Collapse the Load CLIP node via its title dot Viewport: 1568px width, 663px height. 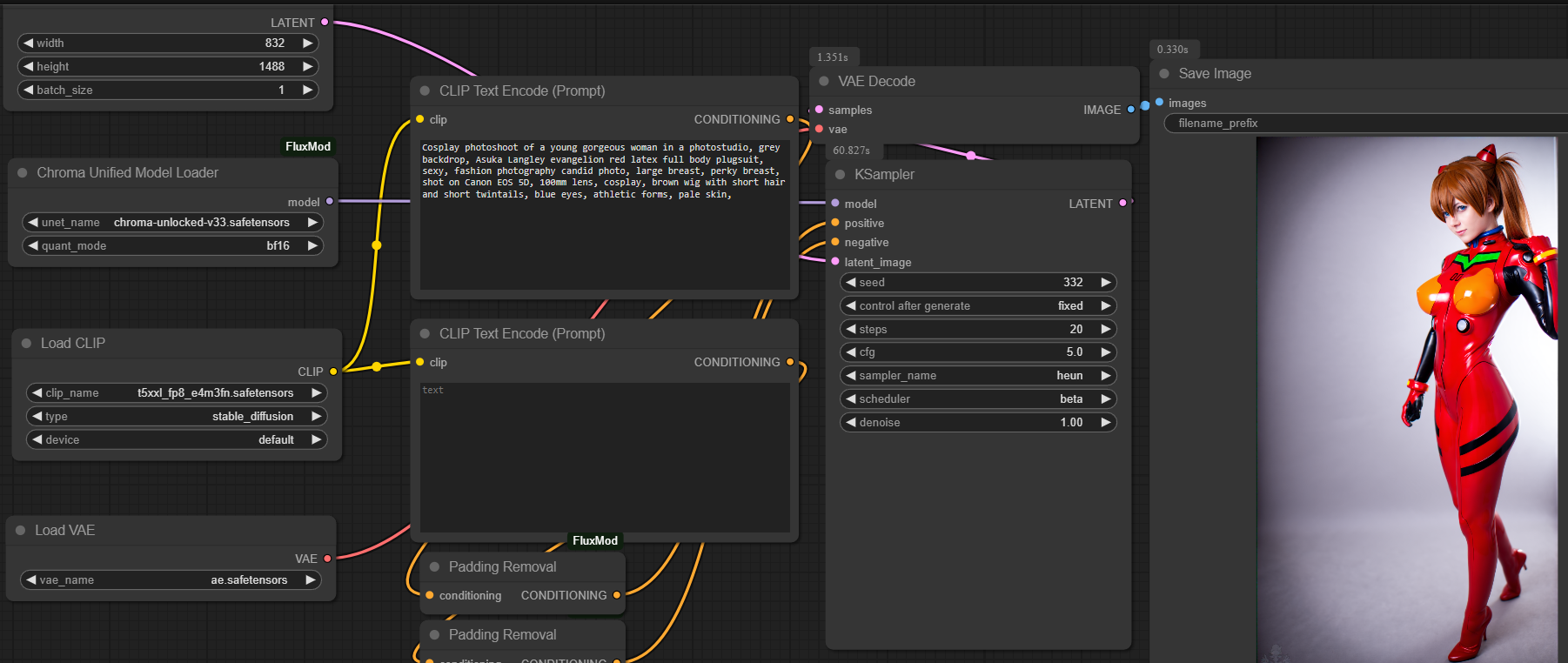(26, 344)
